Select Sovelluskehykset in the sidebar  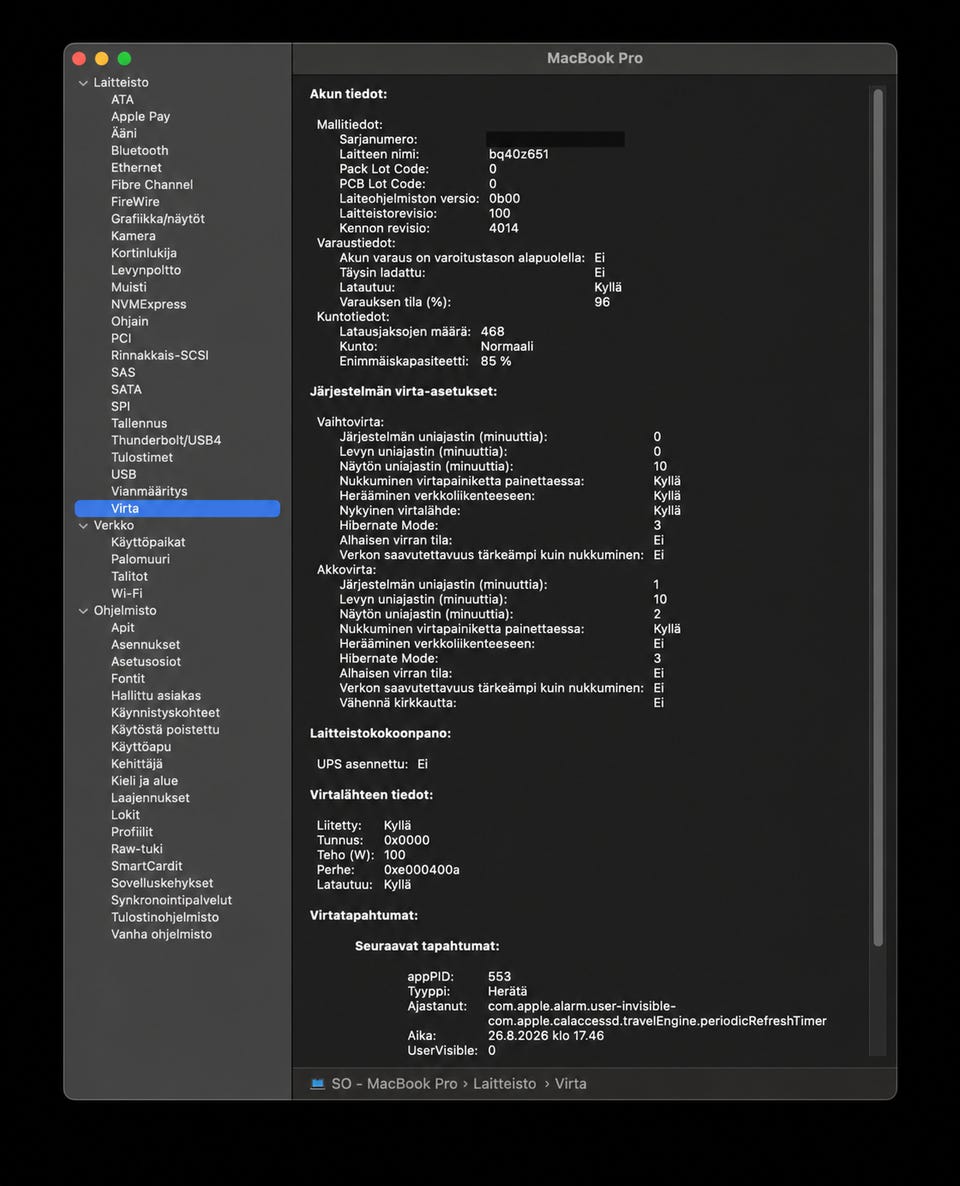click(162, 883)
